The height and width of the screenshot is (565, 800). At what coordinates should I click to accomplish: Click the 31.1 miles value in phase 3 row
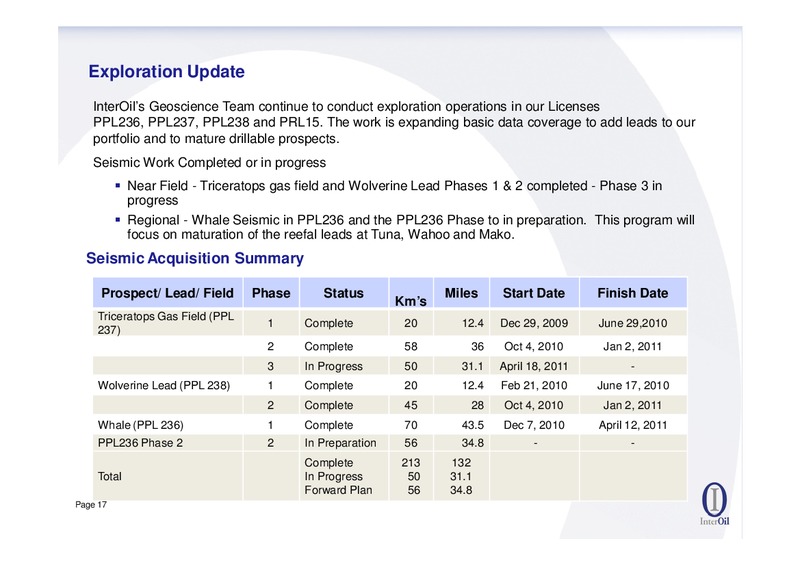pos(472,366)
